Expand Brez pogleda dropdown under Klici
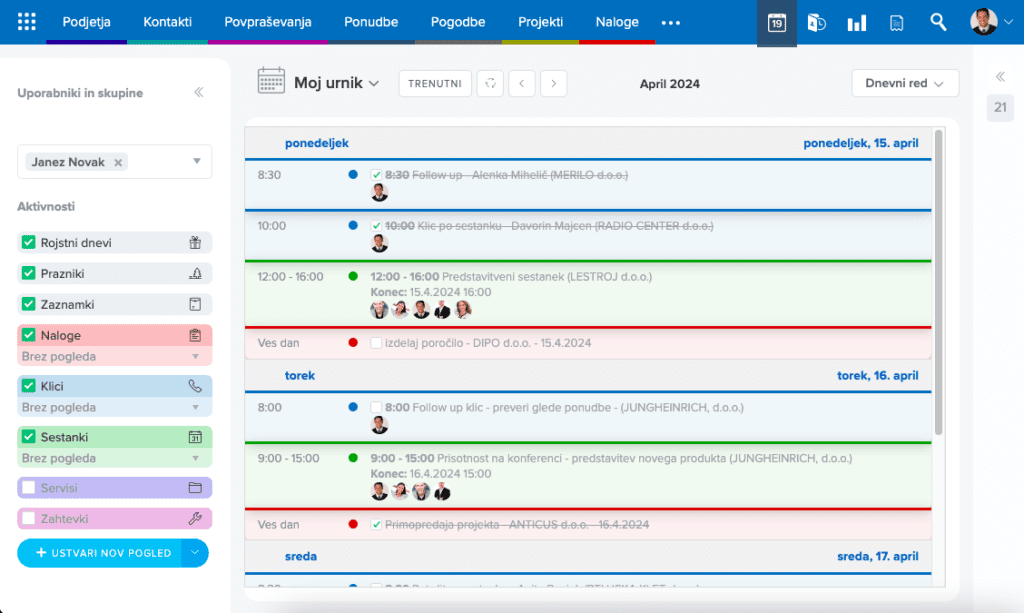Viewport: 1024px width, 613px height. click(195, 407)
